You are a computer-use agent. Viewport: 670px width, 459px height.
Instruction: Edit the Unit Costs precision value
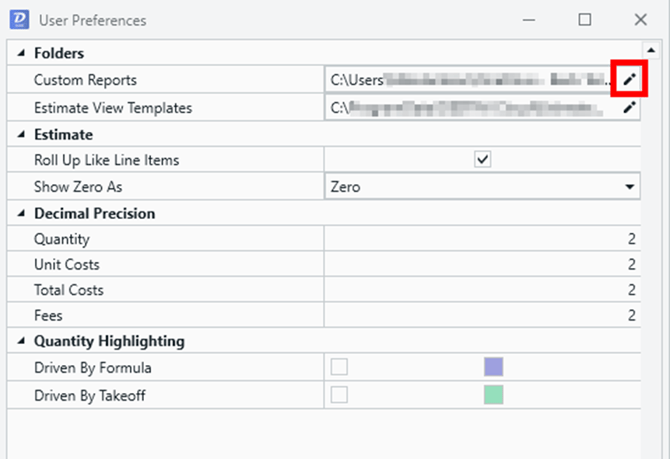pos(482,265)
